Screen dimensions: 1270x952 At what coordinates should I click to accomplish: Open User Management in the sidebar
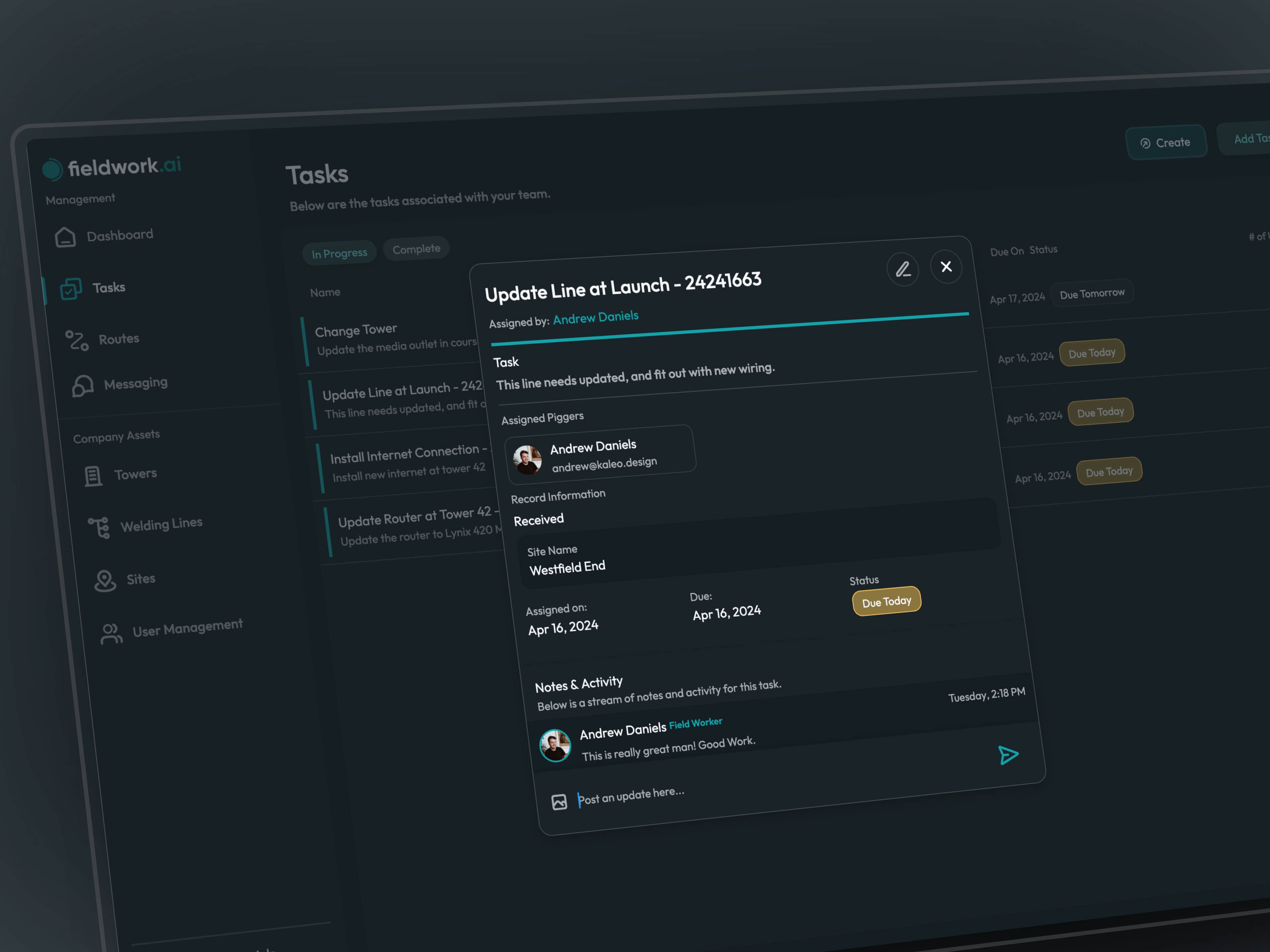pos(188,627)
